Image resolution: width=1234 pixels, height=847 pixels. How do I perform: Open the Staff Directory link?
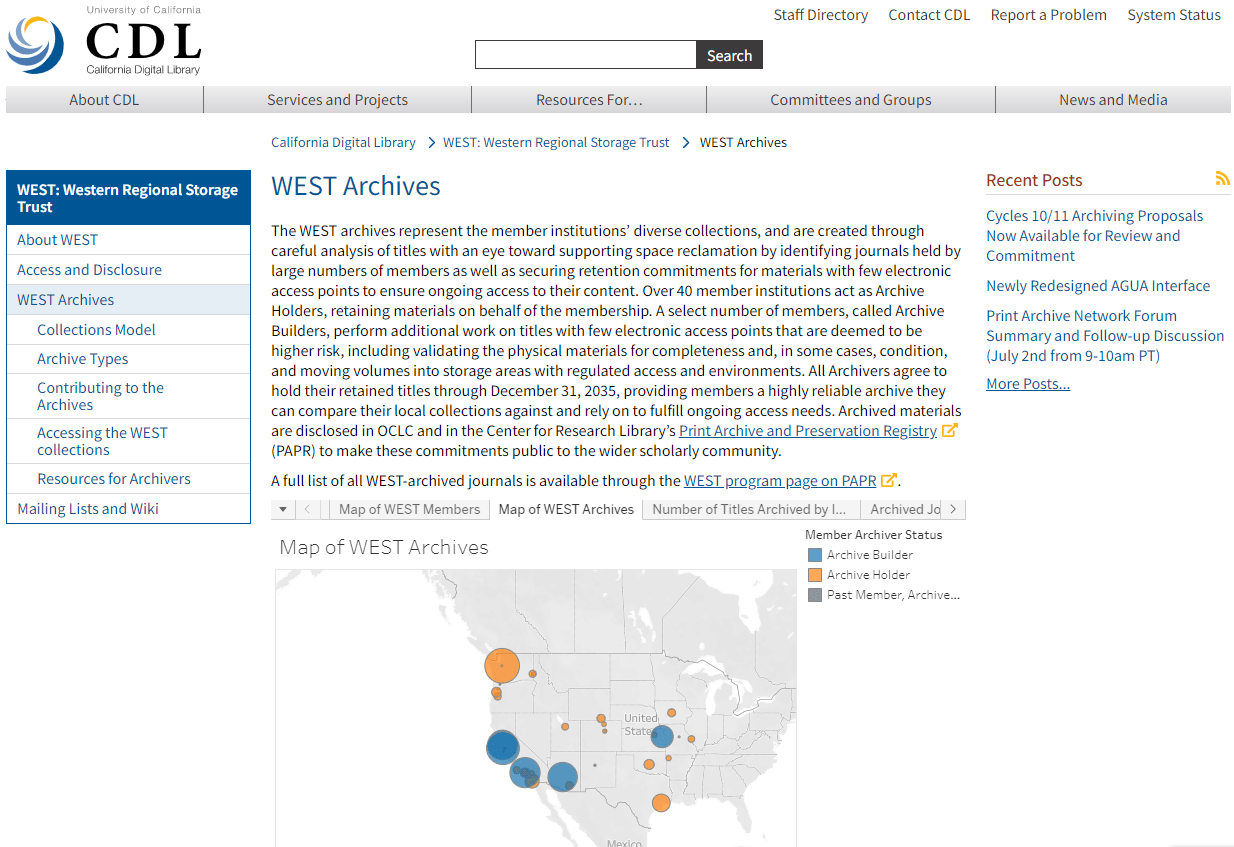click(820, 15)
